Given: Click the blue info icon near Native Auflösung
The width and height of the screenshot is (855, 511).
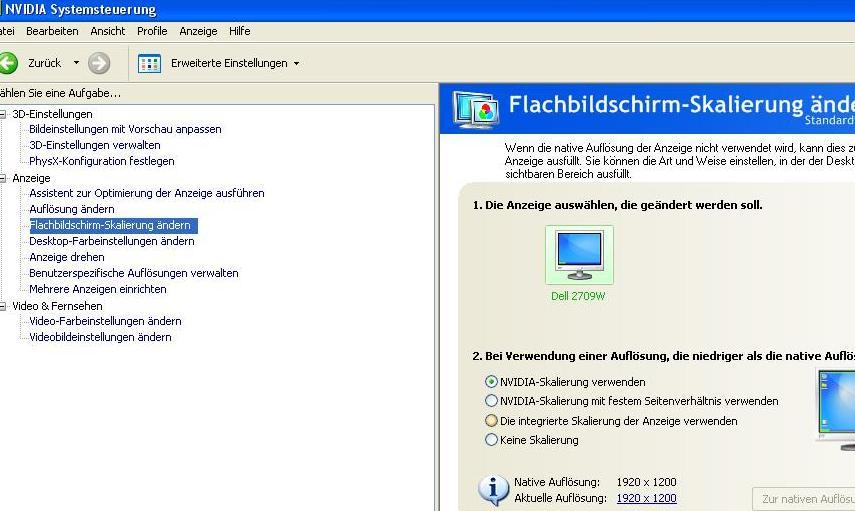Looking at the screenshot, I should pos(493,489).
